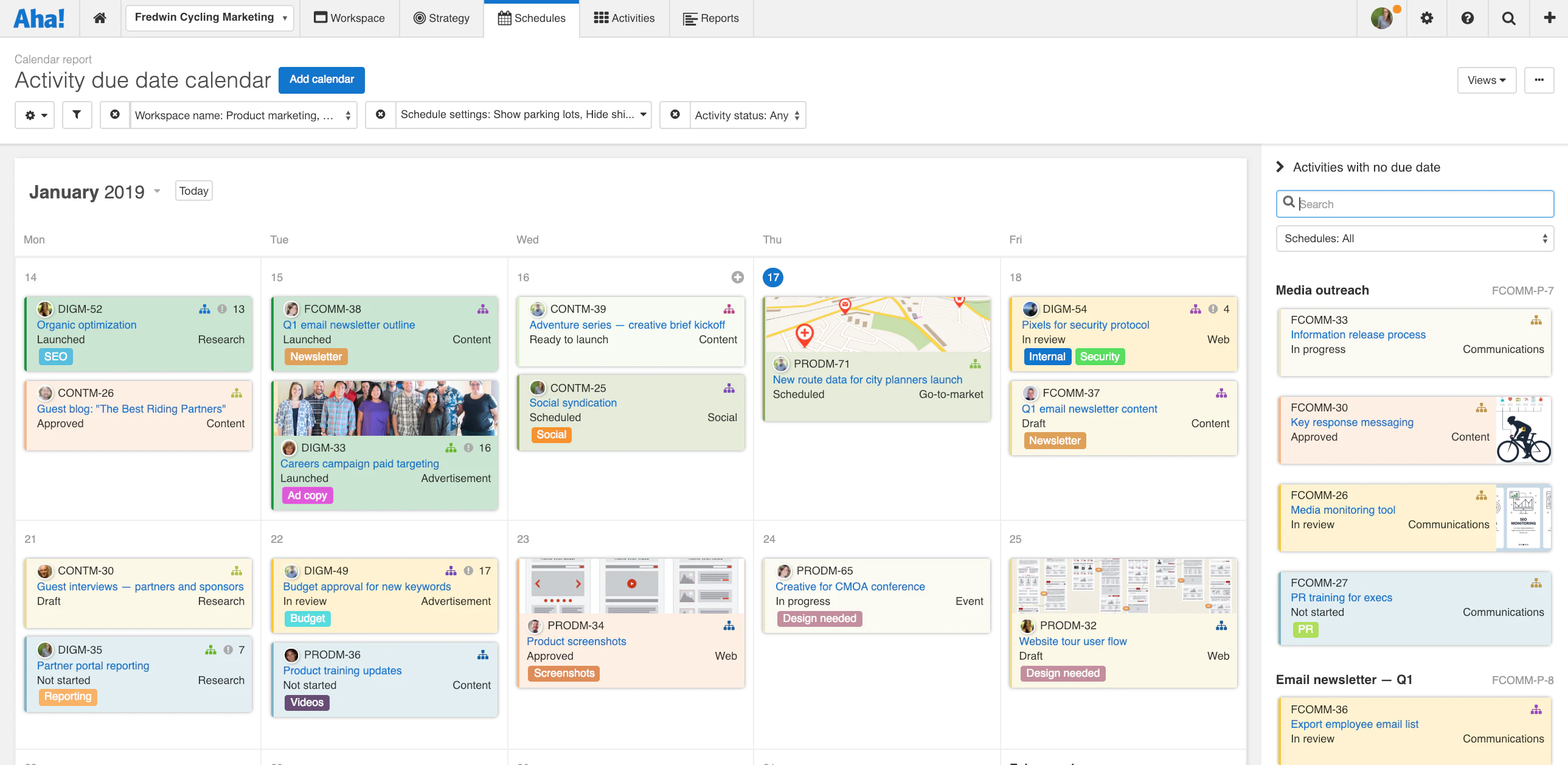
Task: Open account settings gear in top bar
Action: point(1426,18)
